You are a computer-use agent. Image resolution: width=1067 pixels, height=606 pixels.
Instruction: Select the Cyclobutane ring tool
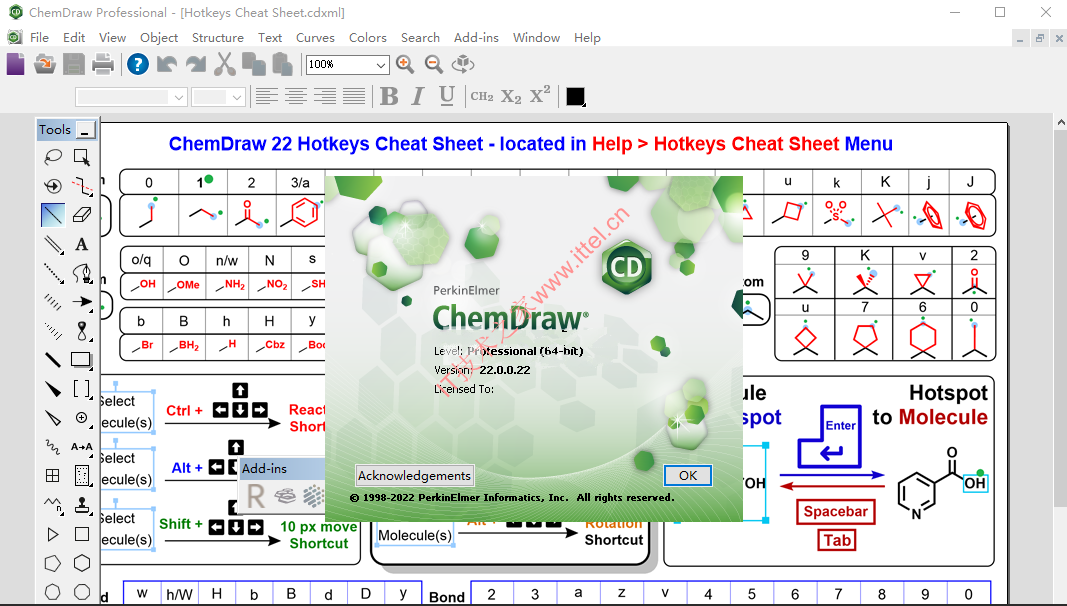pyautogui.click(x=82, y=534)
